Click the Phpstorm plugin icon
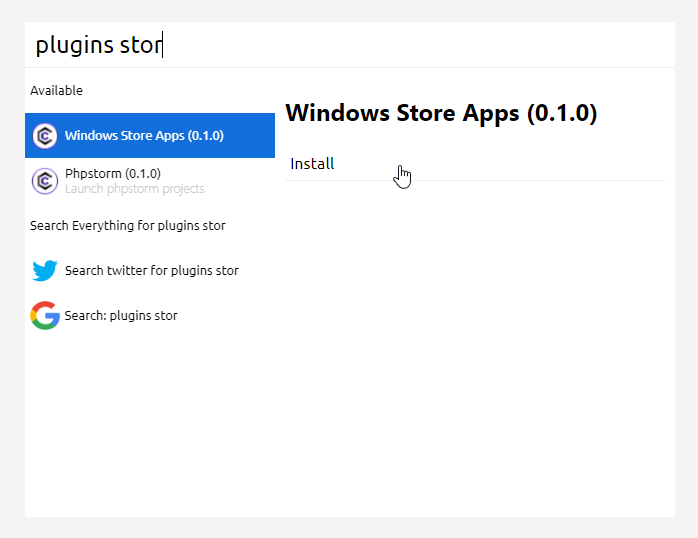The image size is (698, 538). pos(45,181)
